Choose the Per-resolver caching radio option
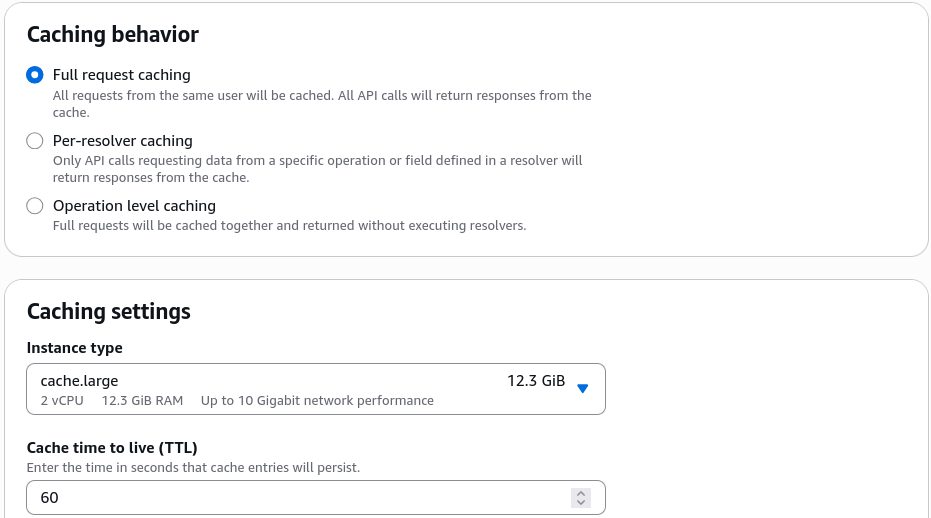Viewport: 931px width, 518px height. 34,141
